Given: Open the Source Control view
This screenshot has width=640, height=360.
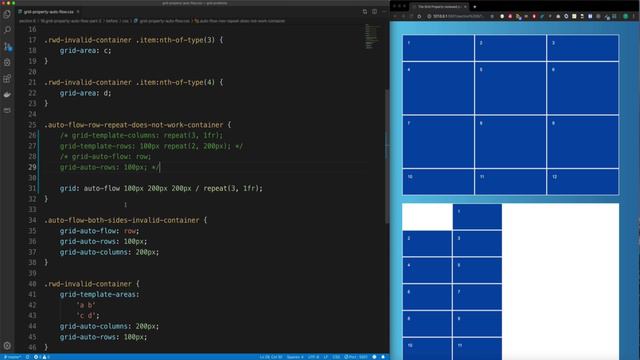Looking at the screenshot, I should [7, 46].
